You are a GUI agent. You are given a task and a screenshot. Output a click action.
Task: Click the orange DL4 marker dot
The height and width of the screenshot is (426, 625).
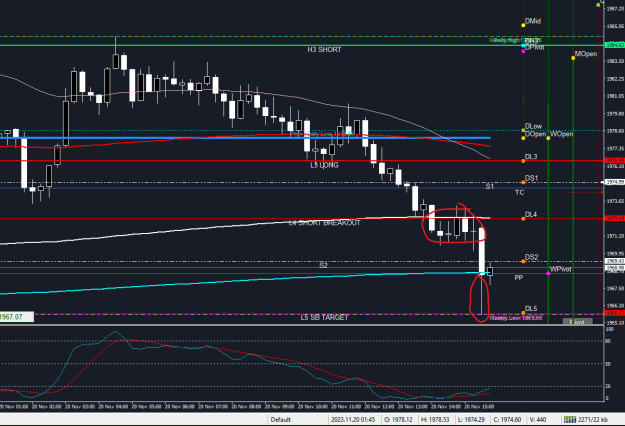tap(523, 219)
